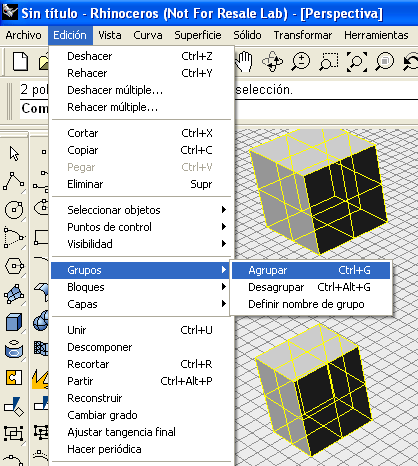Viewport: 418px width, 466px height.
Task: Click the Rhinoceros application icon in title bar
Action: tap(10, 13)
